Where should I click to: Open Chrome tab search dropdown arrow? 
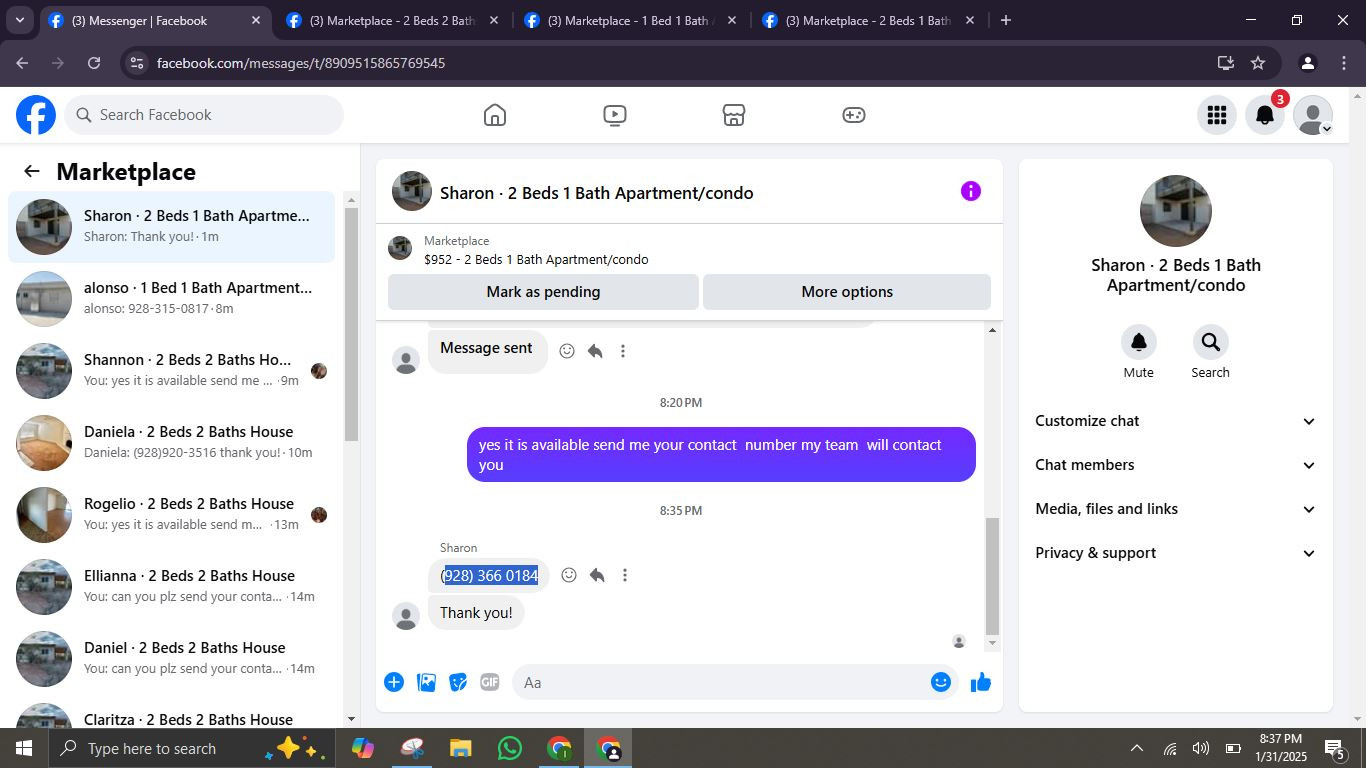click(19, 20)
